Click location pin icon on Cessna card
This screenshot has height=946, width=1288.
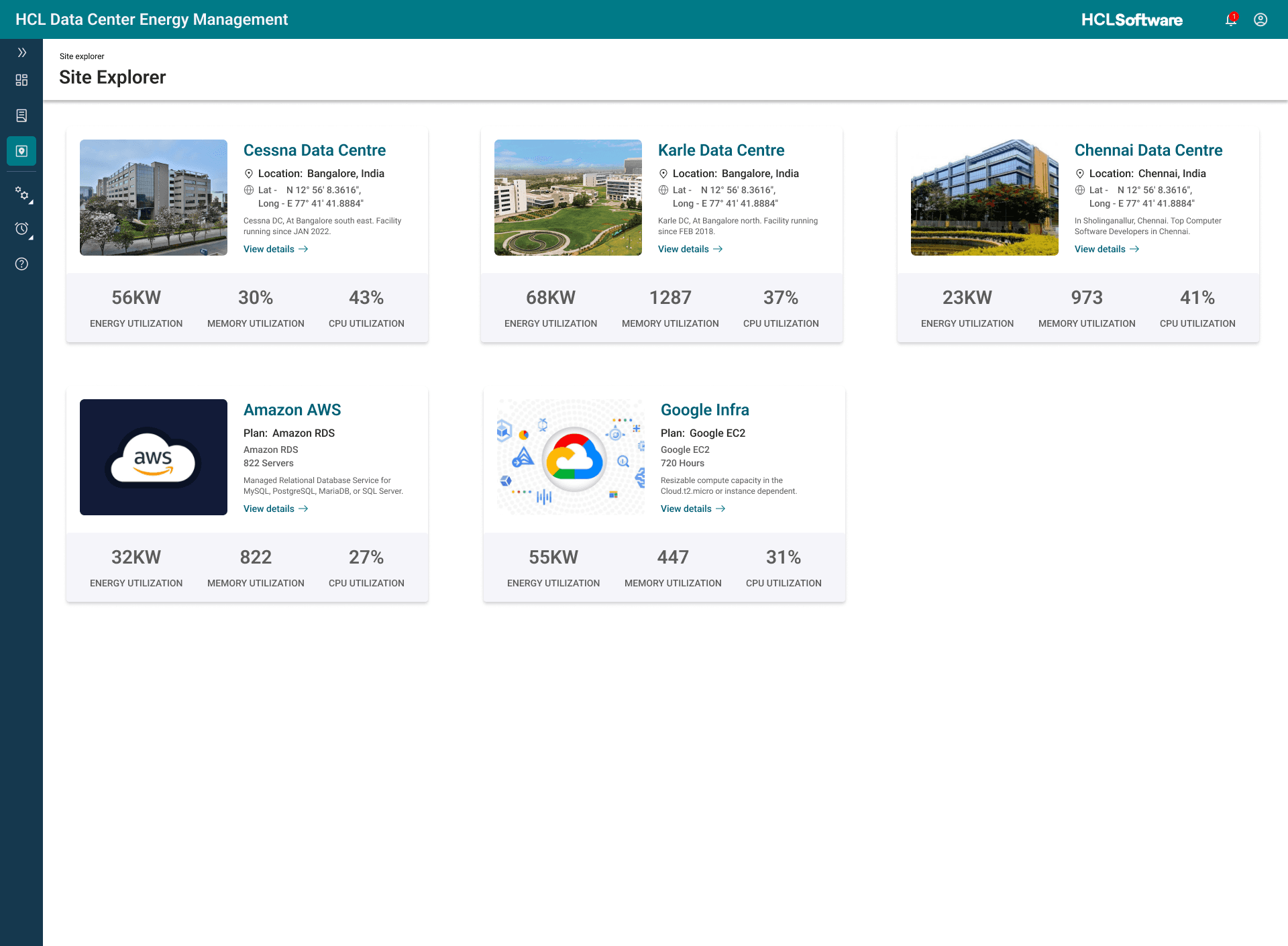coord(249,174)
